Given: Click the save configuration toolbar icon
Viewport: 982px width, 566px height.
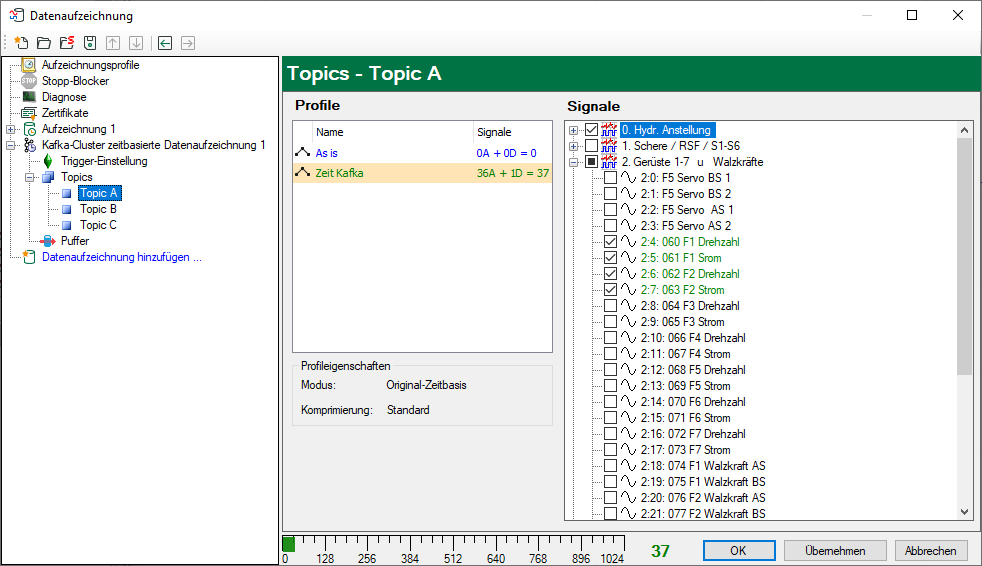Looking at the screenshot, I should coord(89,43).
